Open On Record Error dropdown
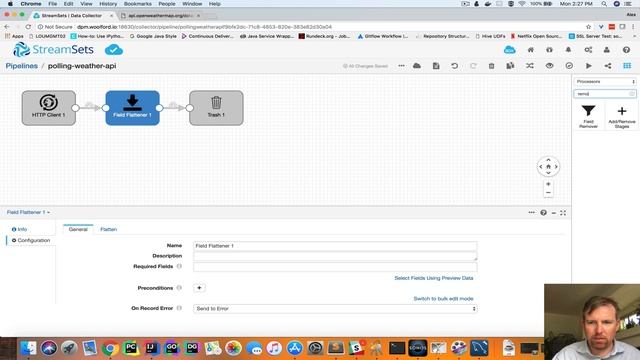 pos(335,309)
